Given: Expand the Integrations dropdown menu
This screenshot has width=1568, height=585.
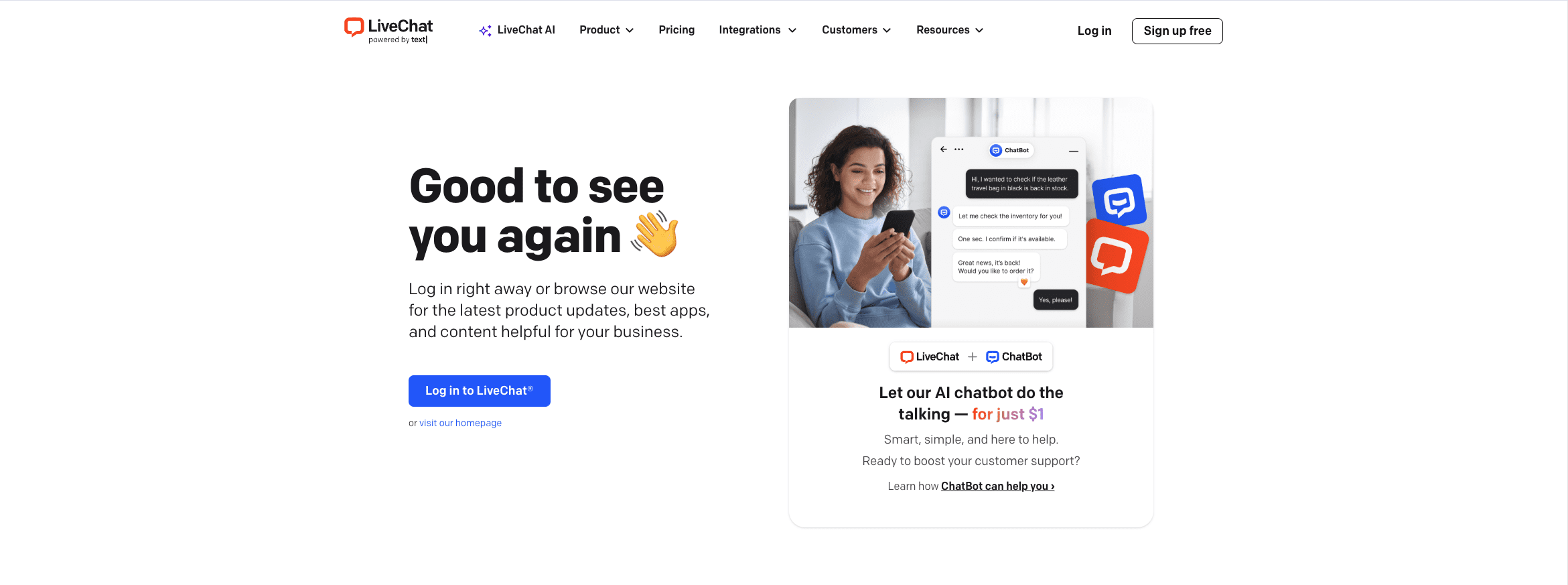Looking at the screenshot, I should 758,30.
